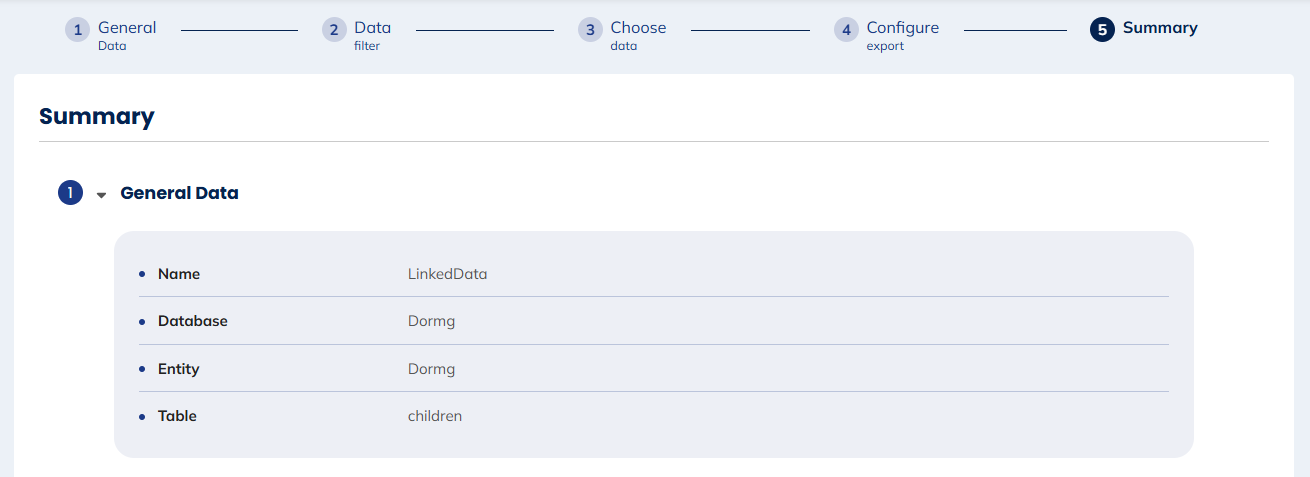Select the Summary step label

(x=1160, y=28)
